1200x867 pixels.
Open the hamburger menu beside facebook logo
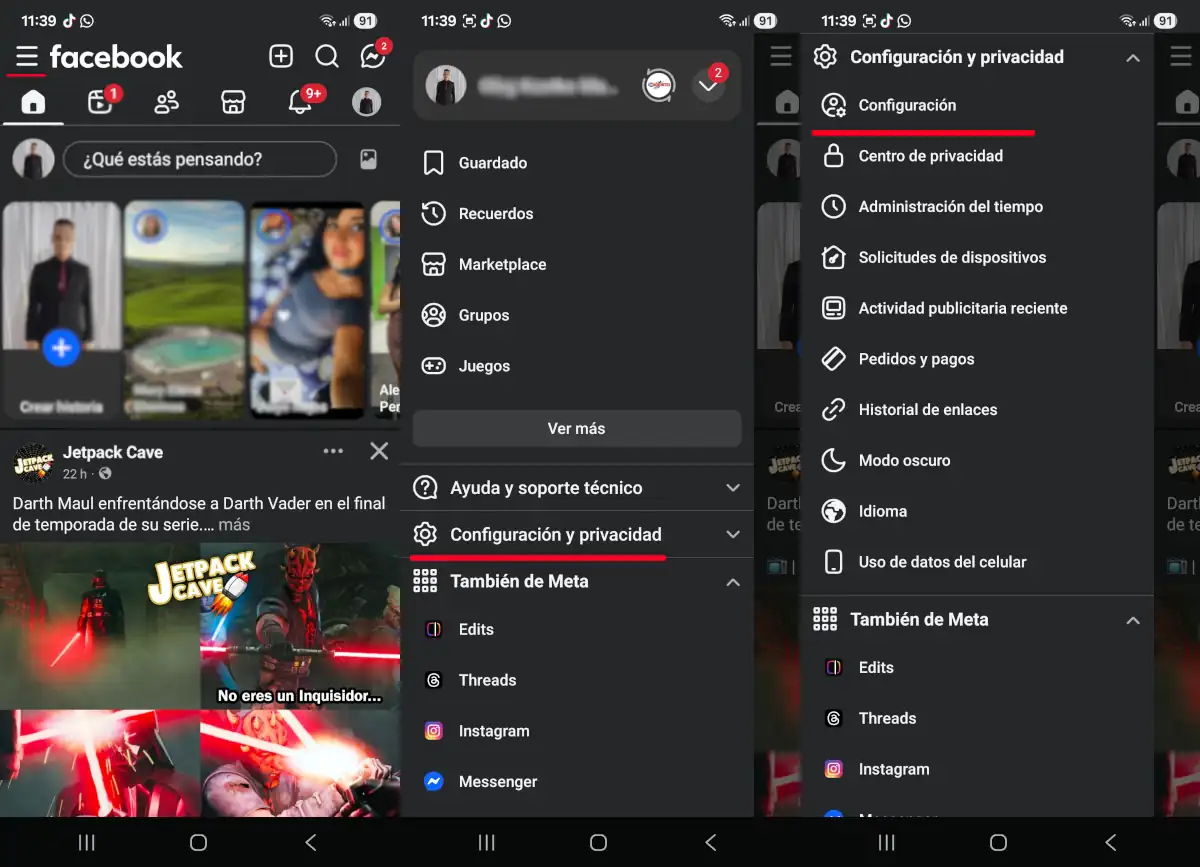tap(27, 56)
